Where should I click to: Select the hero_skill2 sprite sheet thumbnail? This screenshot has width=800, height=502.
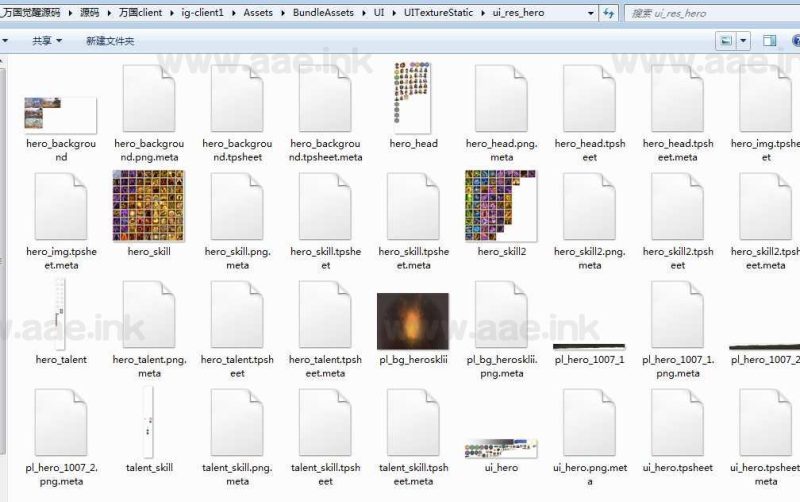coord(501,205)
